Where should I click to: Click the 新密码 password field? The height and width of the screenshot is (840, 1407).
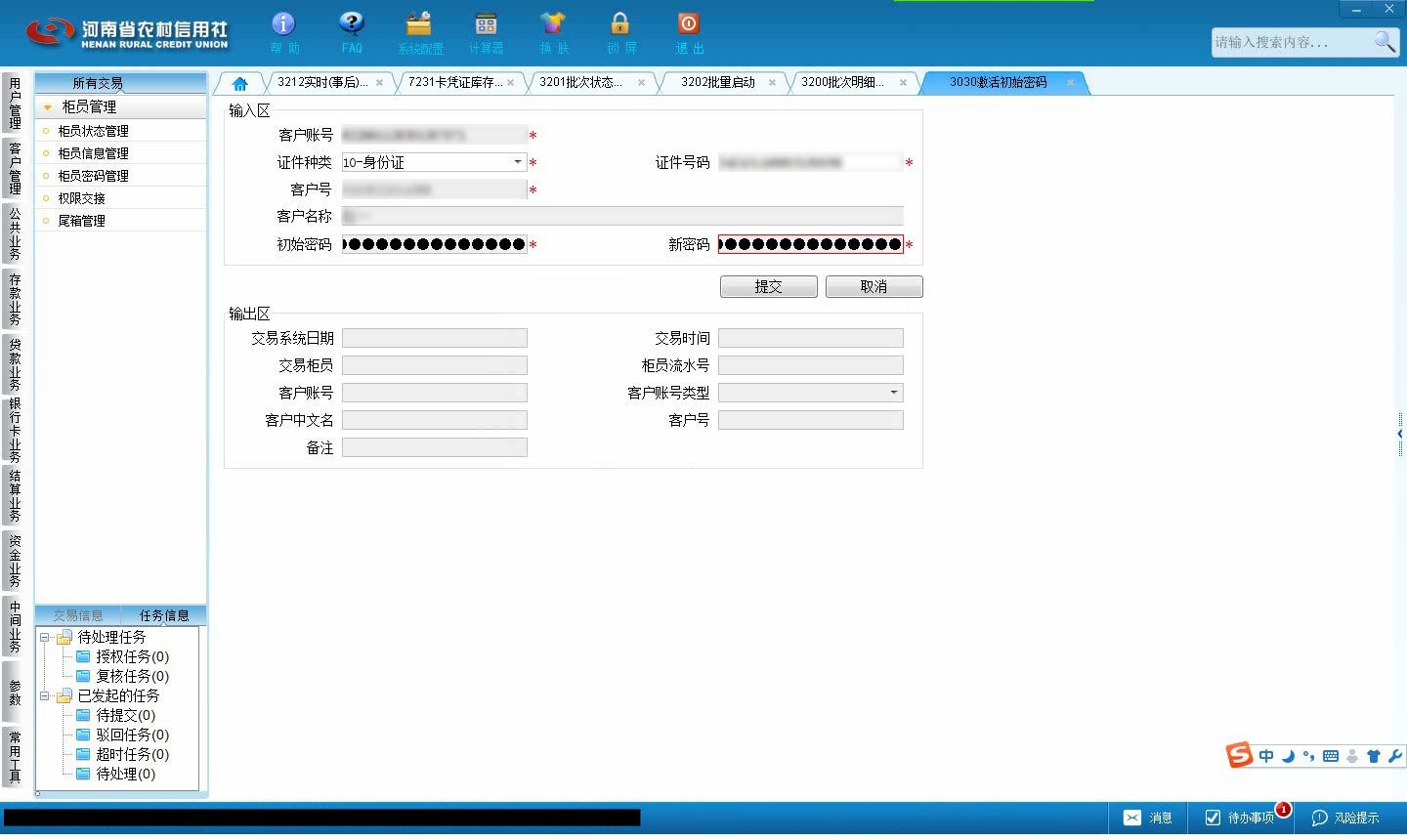pyautogui.click(x=810, y=244)
